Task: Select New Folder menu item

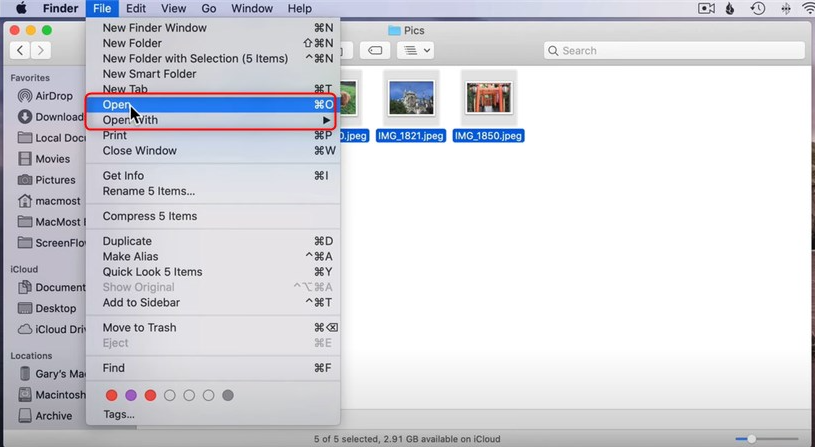Action: [x=213, y=43]
